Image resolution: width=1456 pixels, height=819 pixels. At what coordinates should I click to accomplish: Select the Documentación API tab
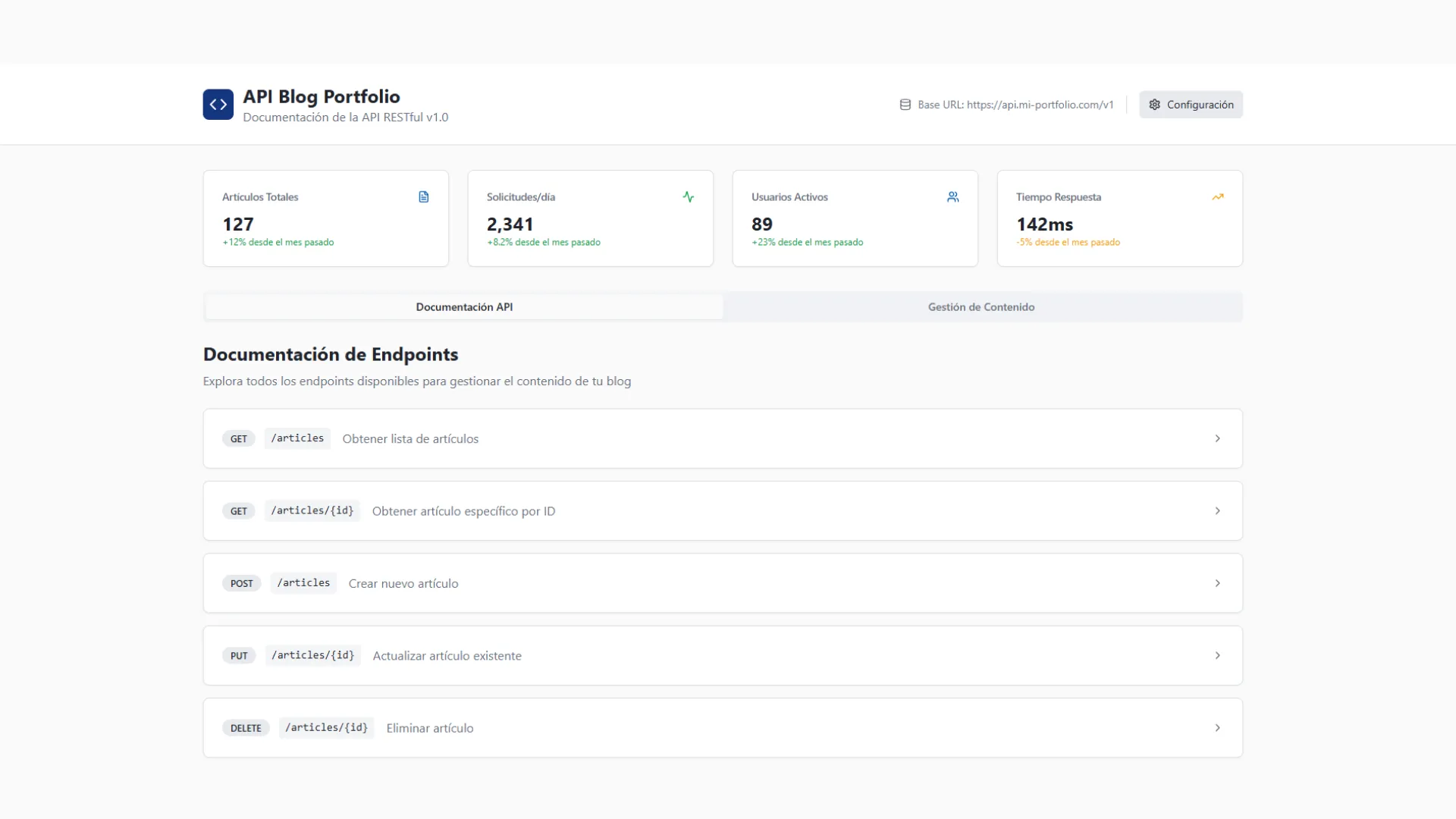464,307
